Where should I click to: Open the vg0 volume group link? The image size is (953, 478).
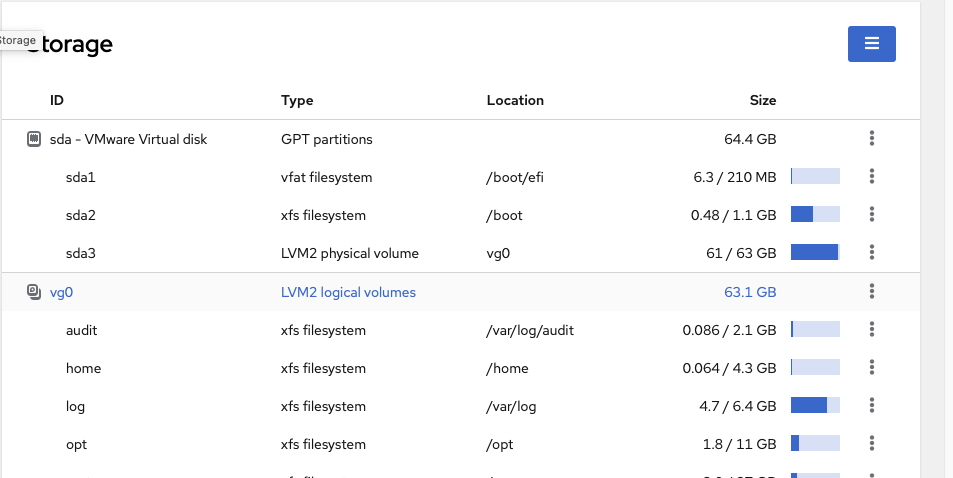click(62, 293)
